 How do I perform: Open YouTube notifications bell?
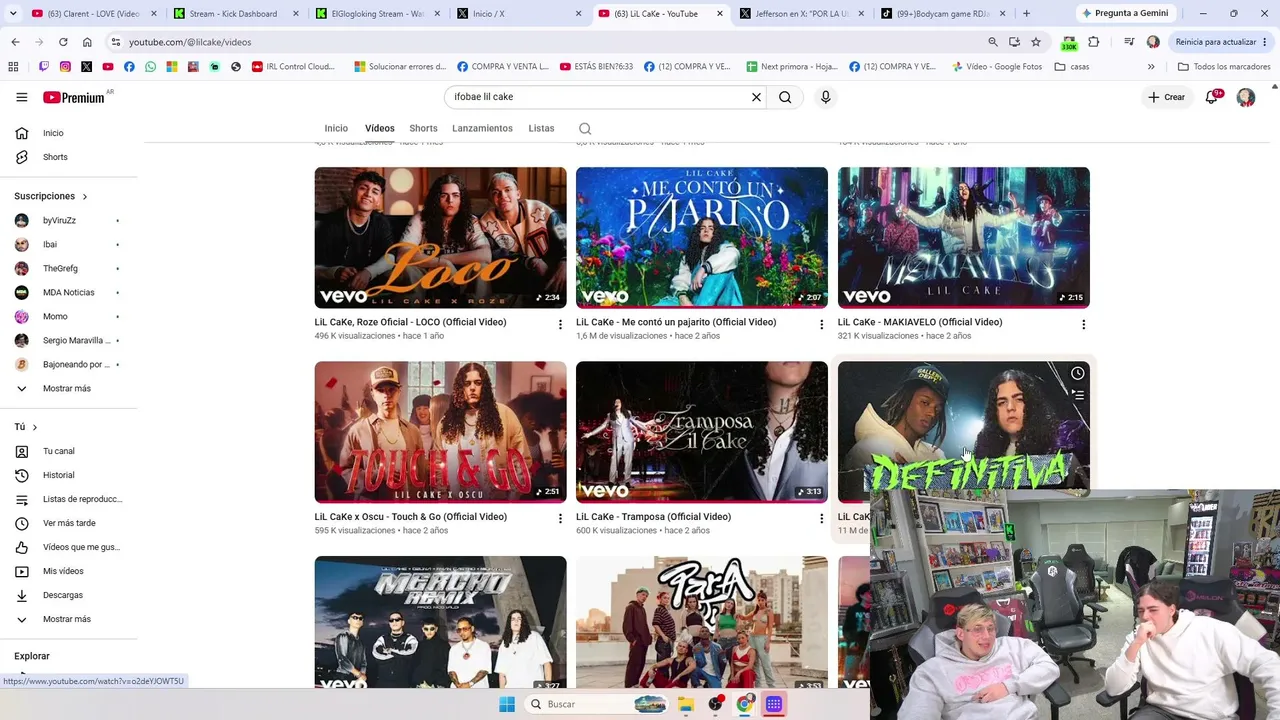(x=1213, y=97)
